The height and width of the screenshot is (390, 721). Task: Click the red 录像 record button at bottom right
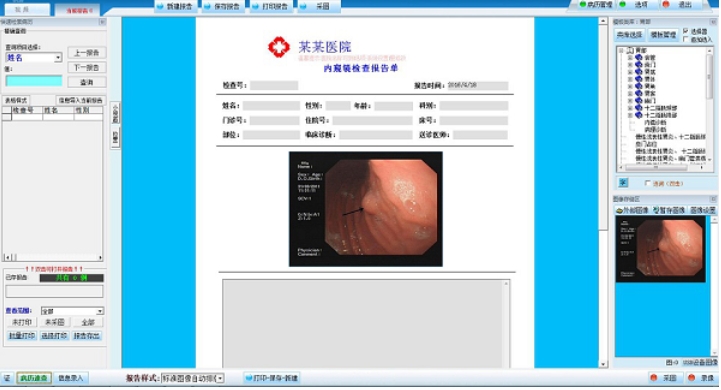pyautogui.click(x=701, y=378)
